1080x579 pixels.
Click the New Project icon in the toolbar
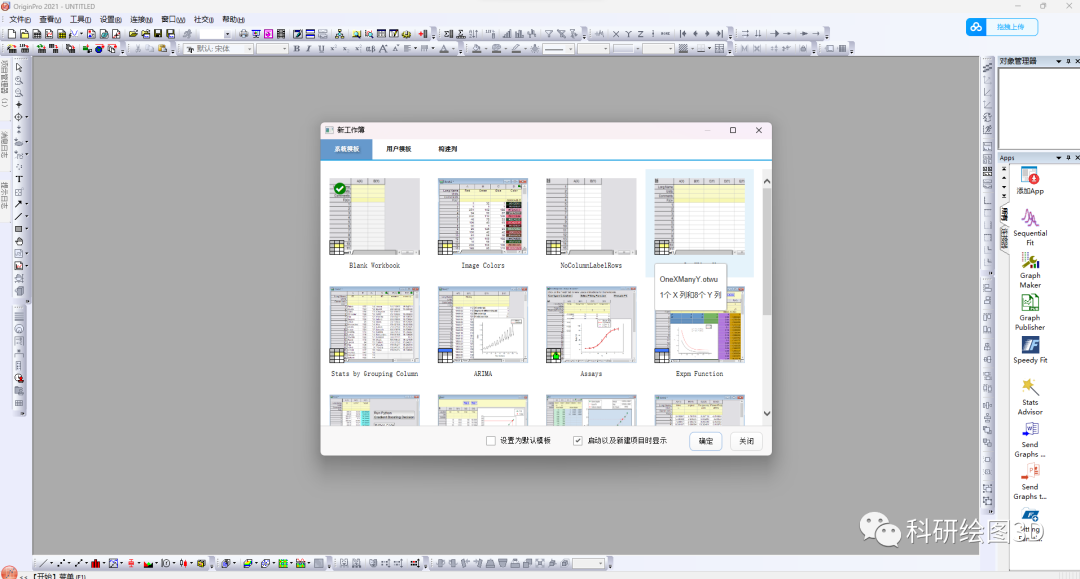click(x=12, y=34)
